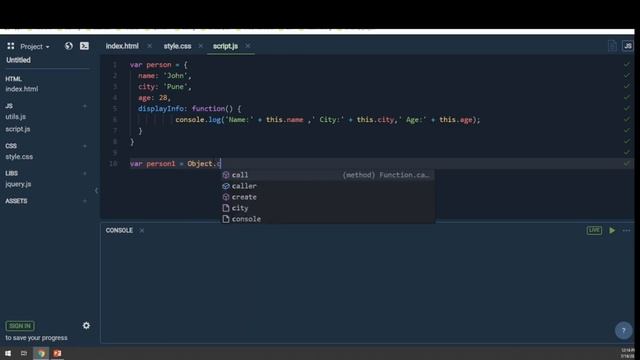Click the Untitled project name

point(18,60)
